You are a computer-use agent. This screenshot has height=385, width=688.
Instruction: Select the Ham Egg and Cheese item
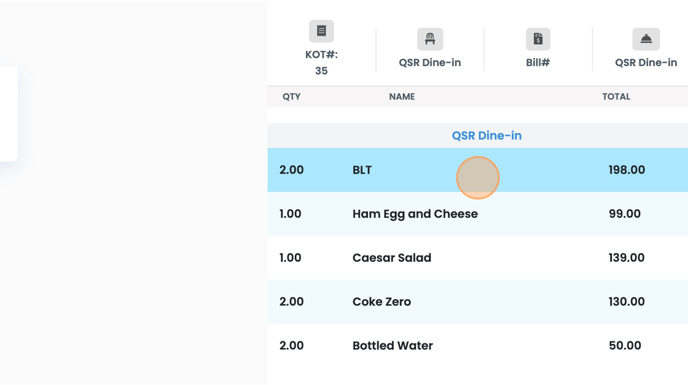(x=415, y=214)
